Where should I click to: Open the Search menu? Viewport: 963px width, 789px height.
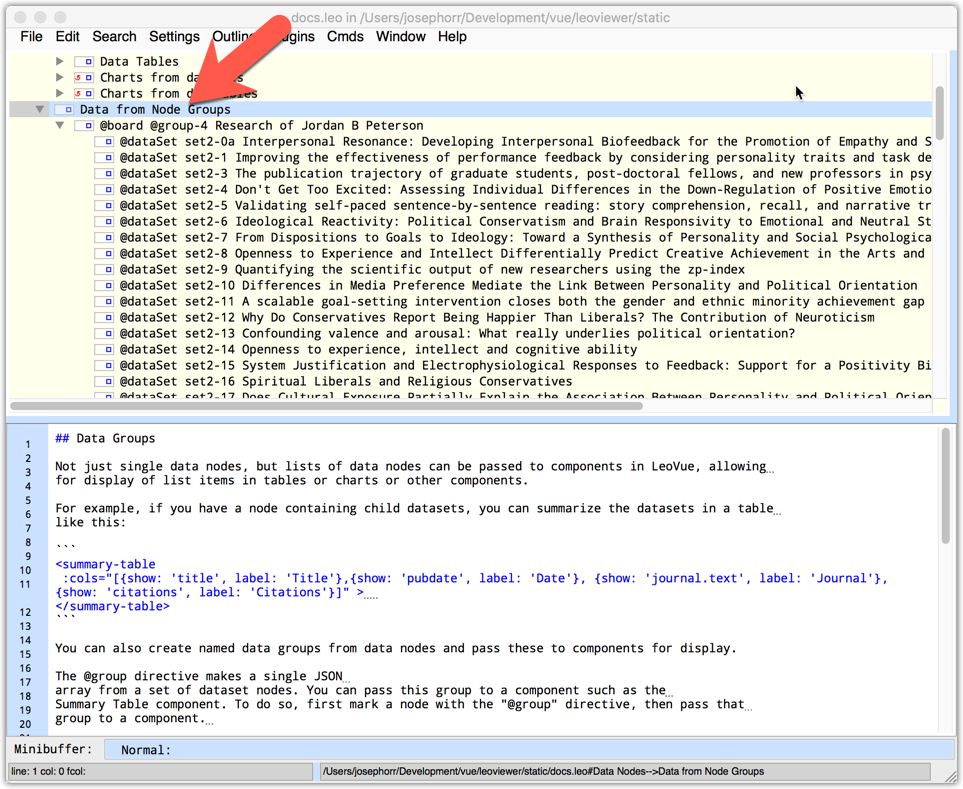pyautogui.click(x=114, y=36)
